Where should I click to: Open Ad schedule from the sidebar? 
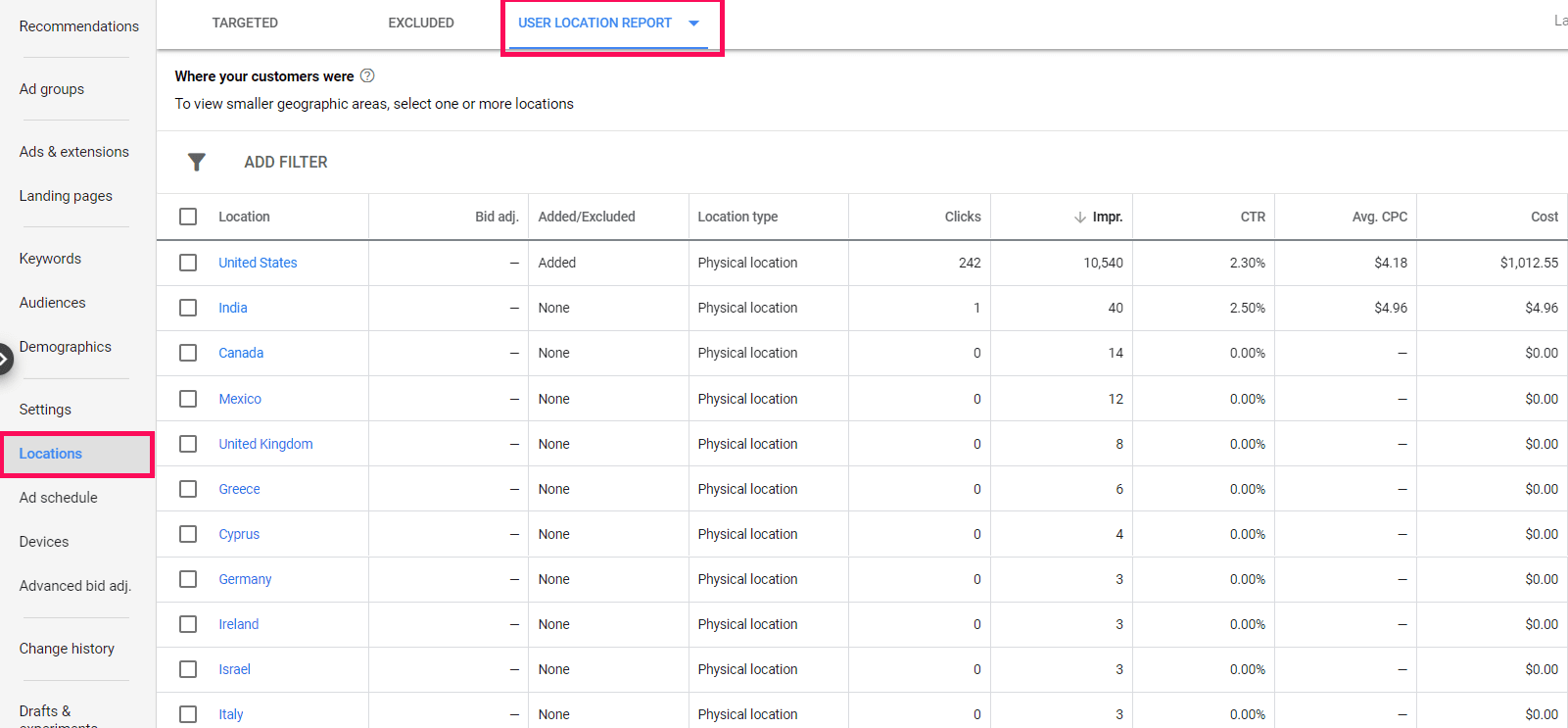pyautogui.click(x=59, y=498)
